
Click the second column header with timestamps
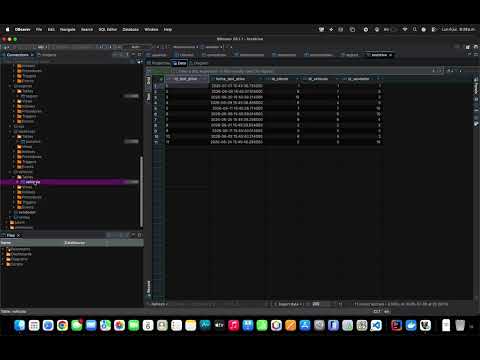(x=237, y=79)
